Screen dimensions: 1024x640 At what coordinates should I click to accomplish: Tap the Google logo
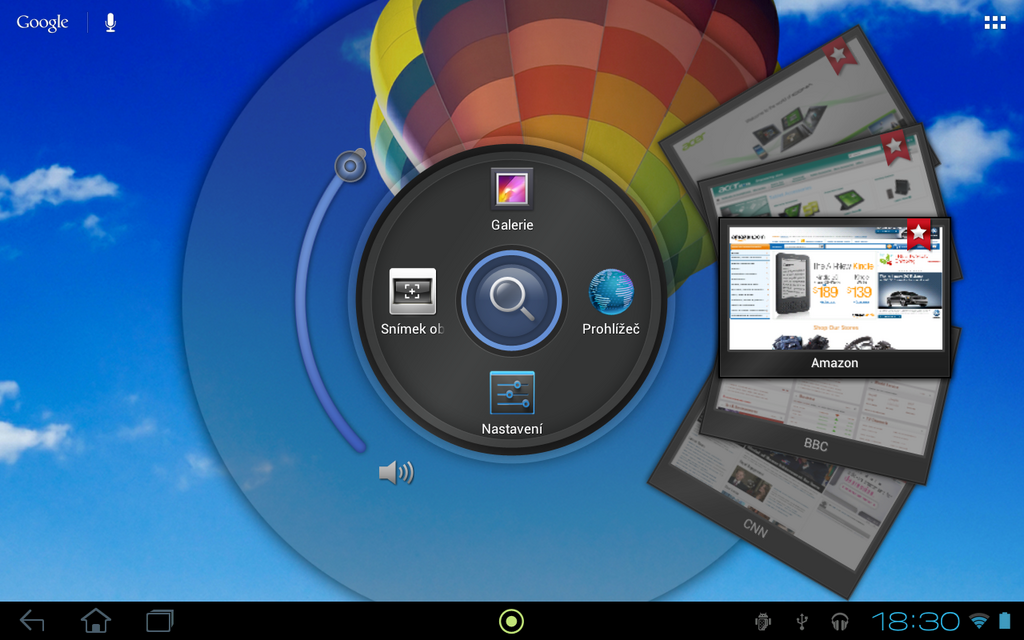40,21
